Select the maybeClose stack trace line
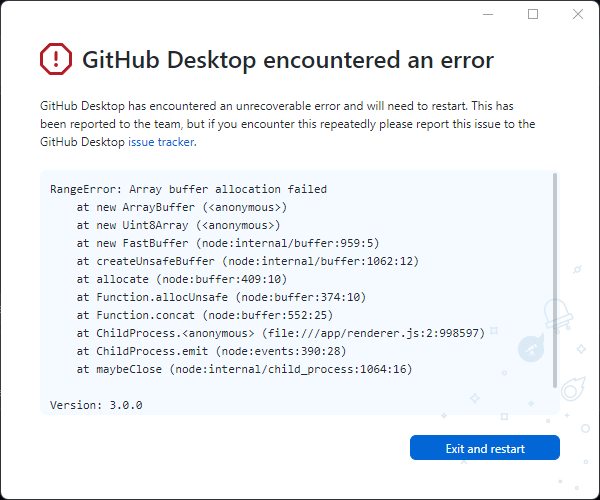The width and height of the screenshot is (600, 500). click(246, 369)
